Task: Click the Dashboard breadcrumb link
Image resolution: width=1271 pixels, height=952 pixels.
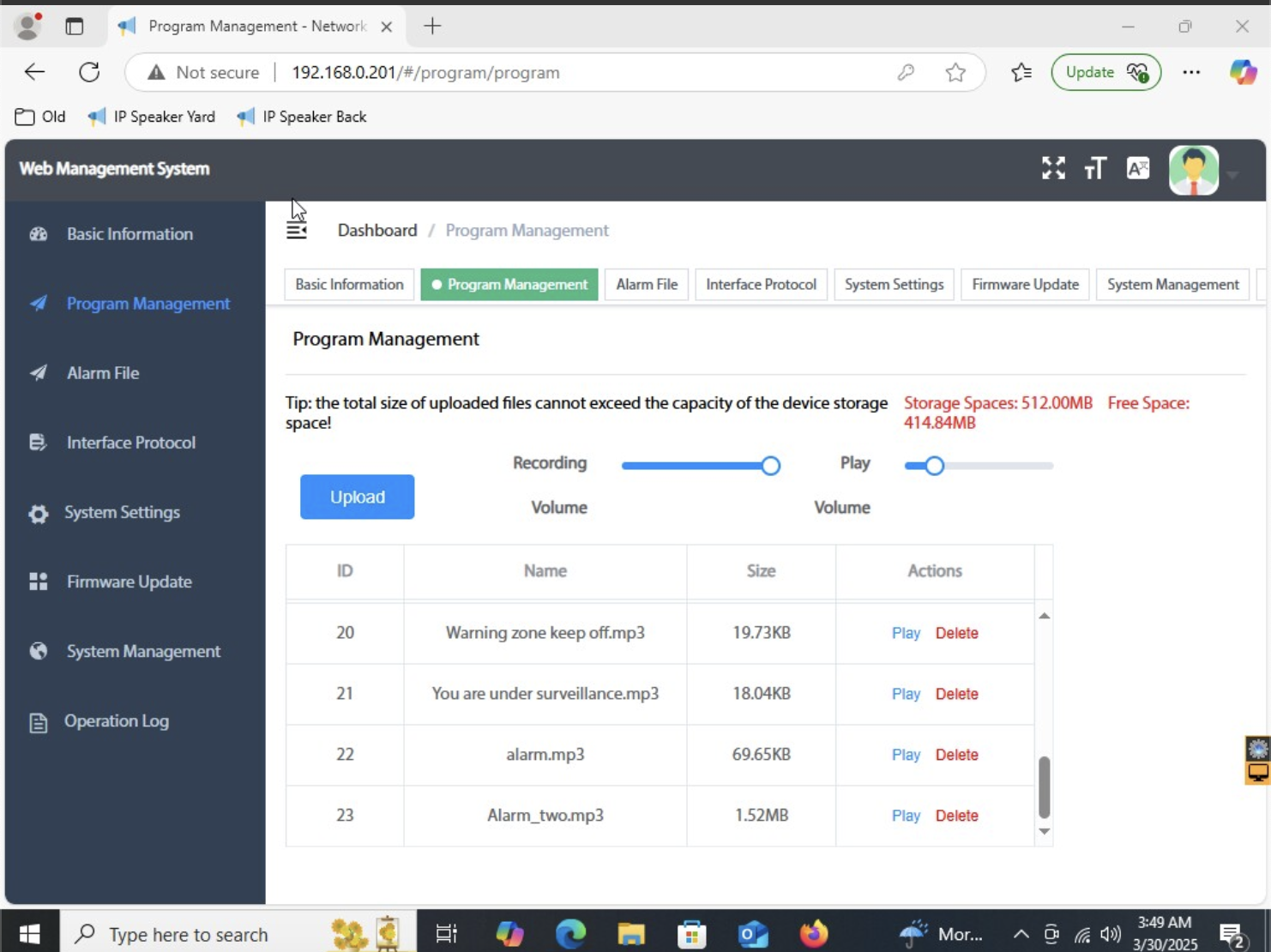Action: tap(377, 231)
